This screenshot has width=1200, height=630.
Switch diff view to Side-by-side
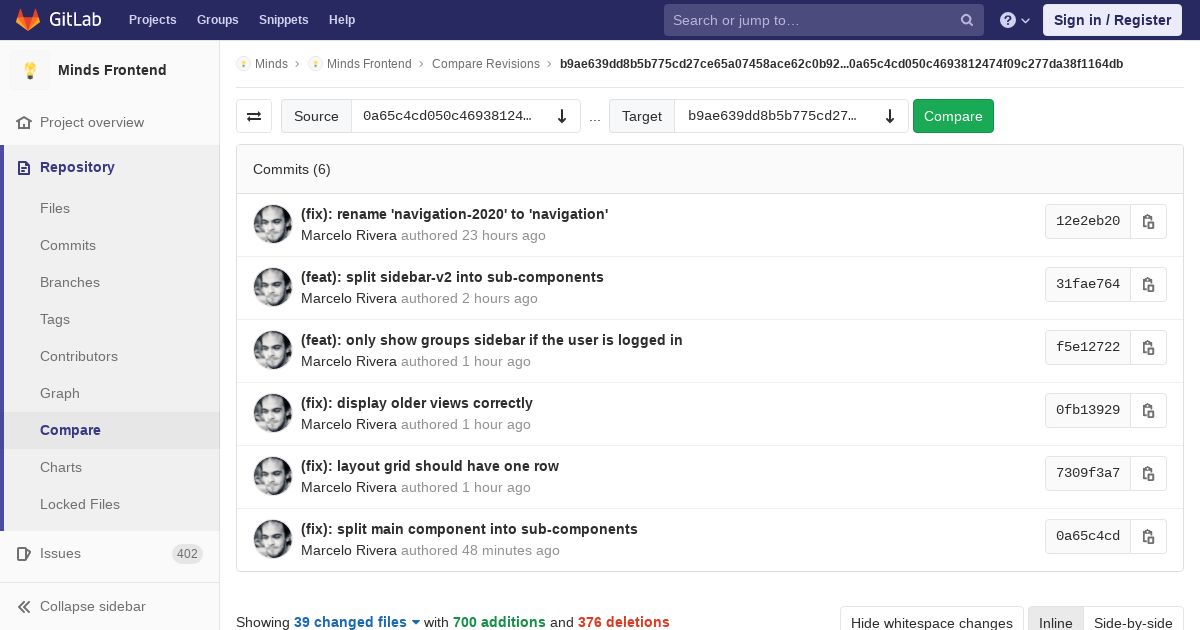pyautogui.click(x=1134, y=622)
